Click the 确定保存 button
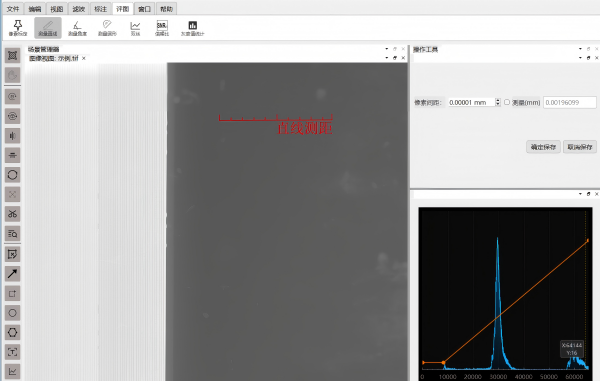 543,147
